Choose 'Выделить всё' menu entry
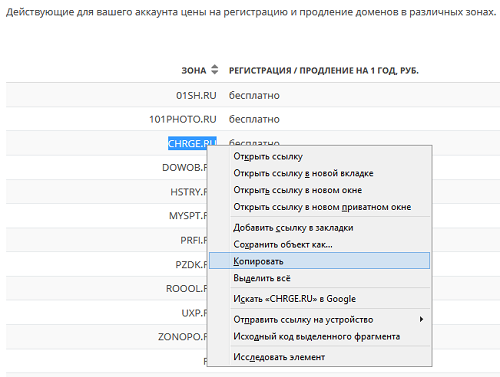Viewport: 500px width, 377px height. tap(319, 278)
